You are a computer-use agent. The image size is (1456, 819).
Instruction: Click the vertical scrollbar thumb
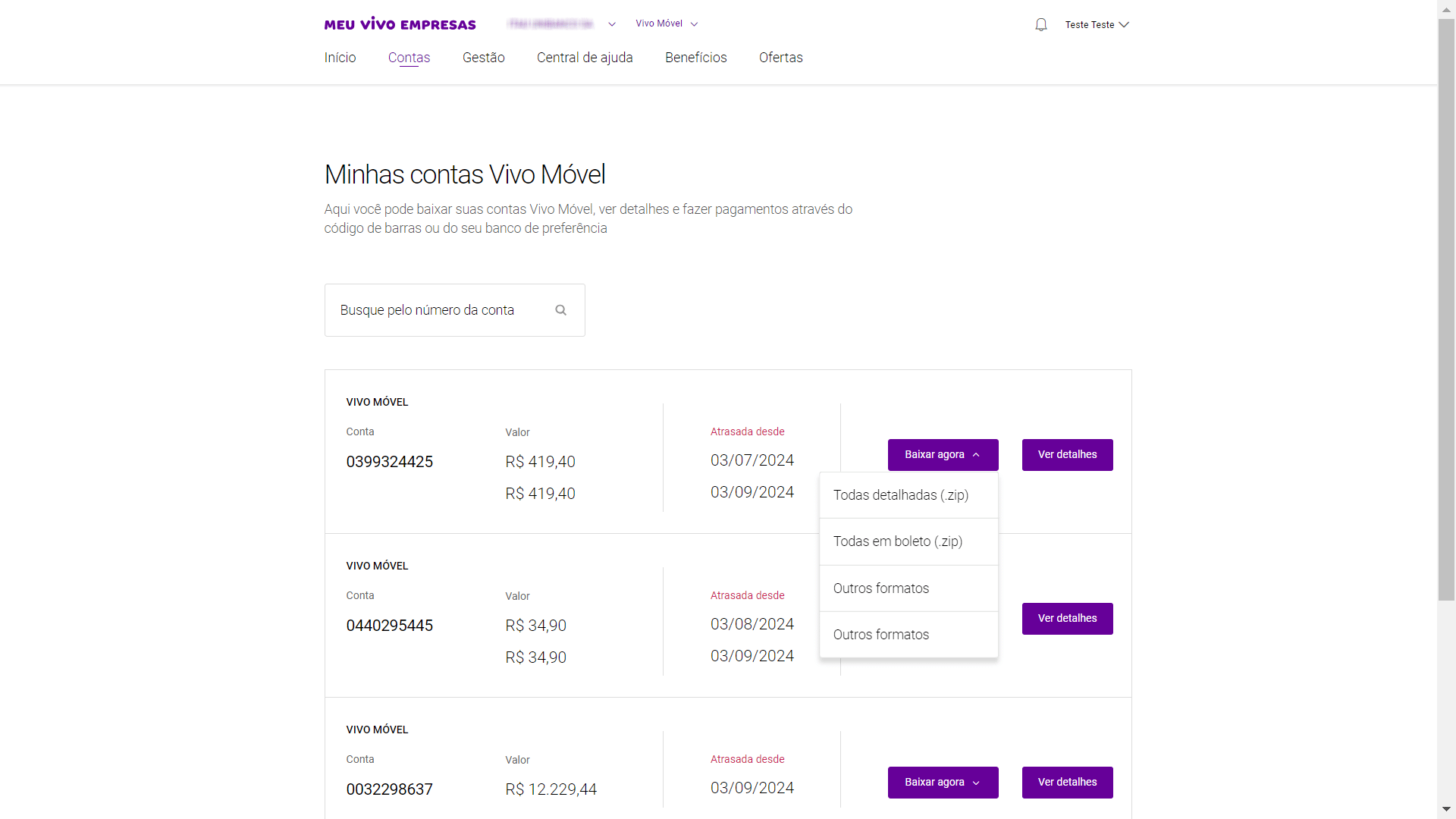pyautogui.click(x=1446, y=311)
